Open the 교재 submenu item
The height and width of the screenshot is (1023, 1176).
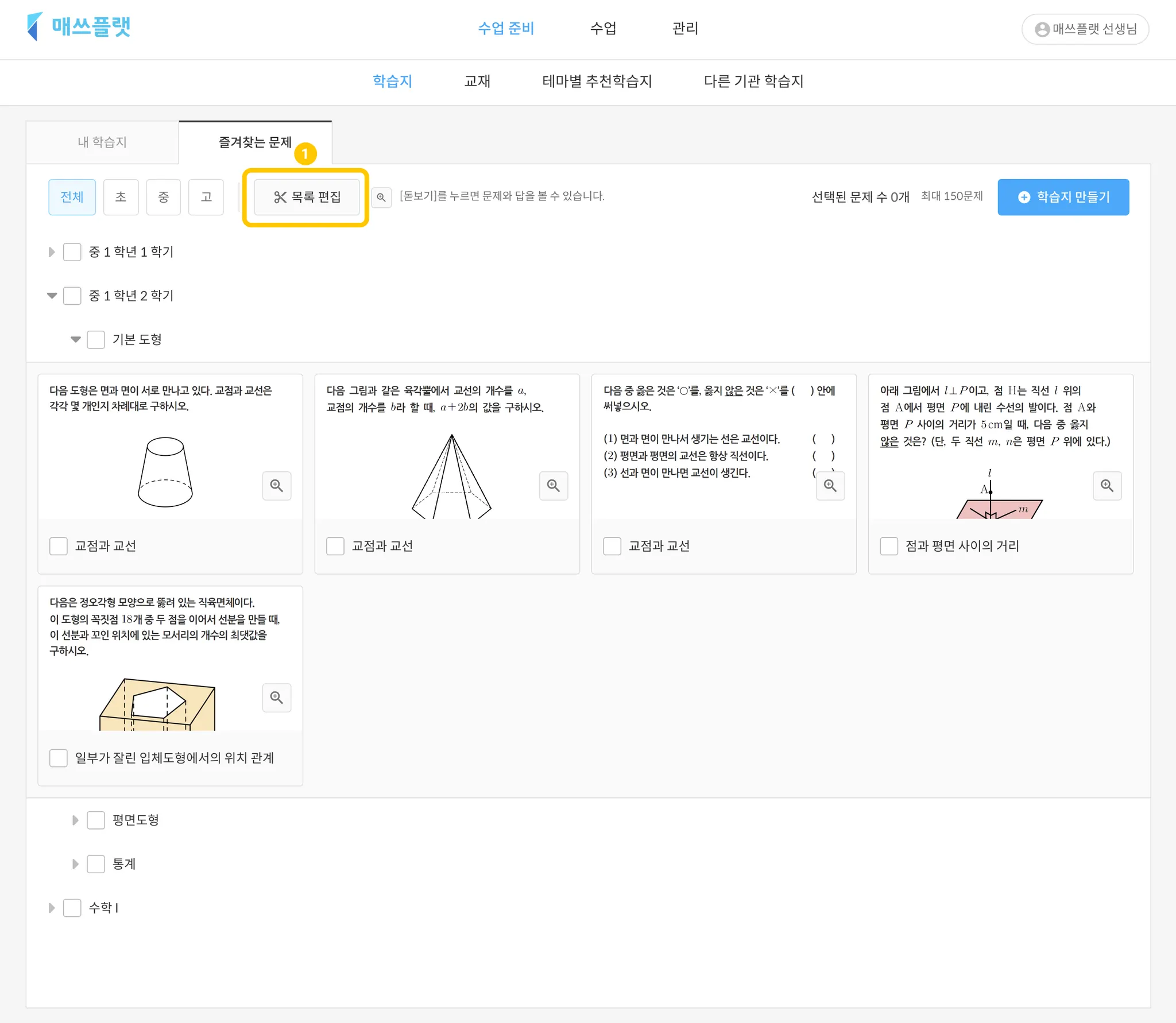[x=477, y=81]
